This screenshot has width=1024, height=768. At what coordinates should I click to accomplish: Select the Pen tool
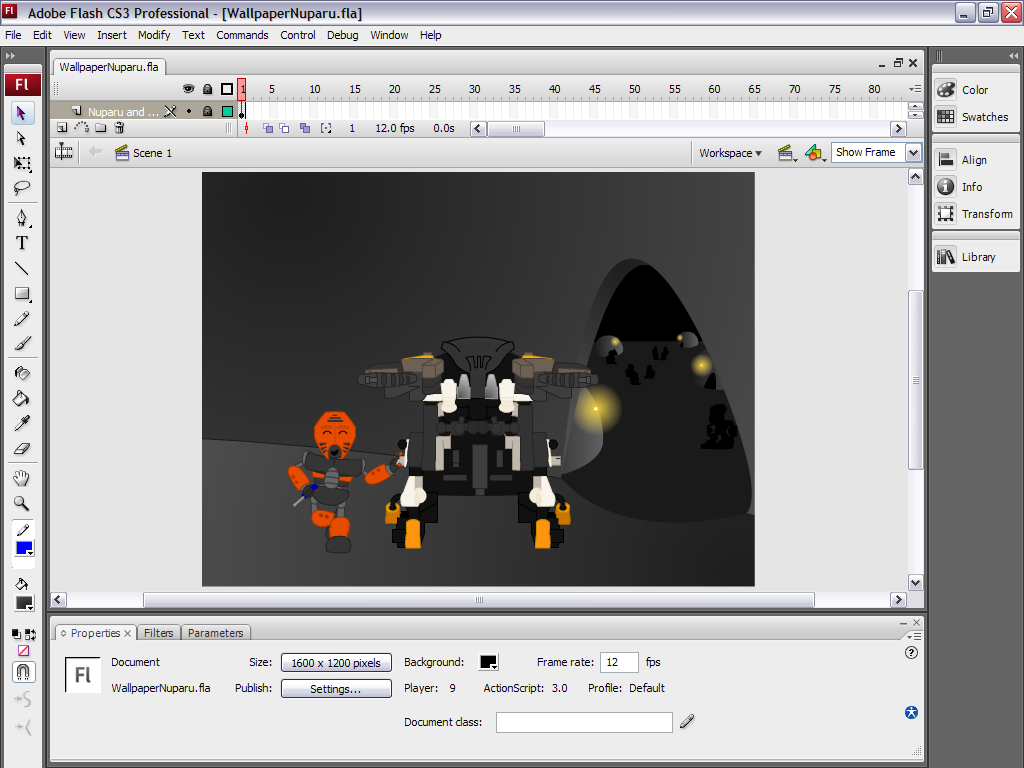(22, 218)
